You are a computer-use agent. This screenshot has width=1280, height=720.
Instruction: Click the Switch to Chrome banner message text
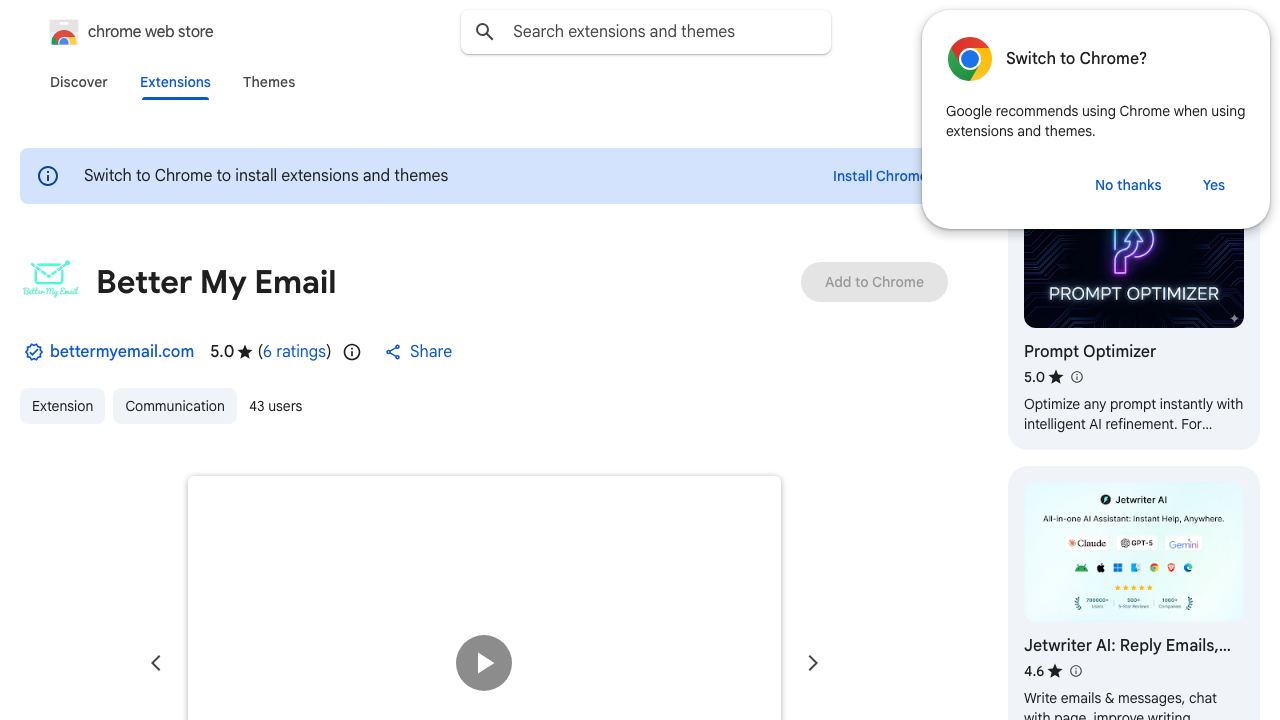pyautogui.click(x=266, y=176)
